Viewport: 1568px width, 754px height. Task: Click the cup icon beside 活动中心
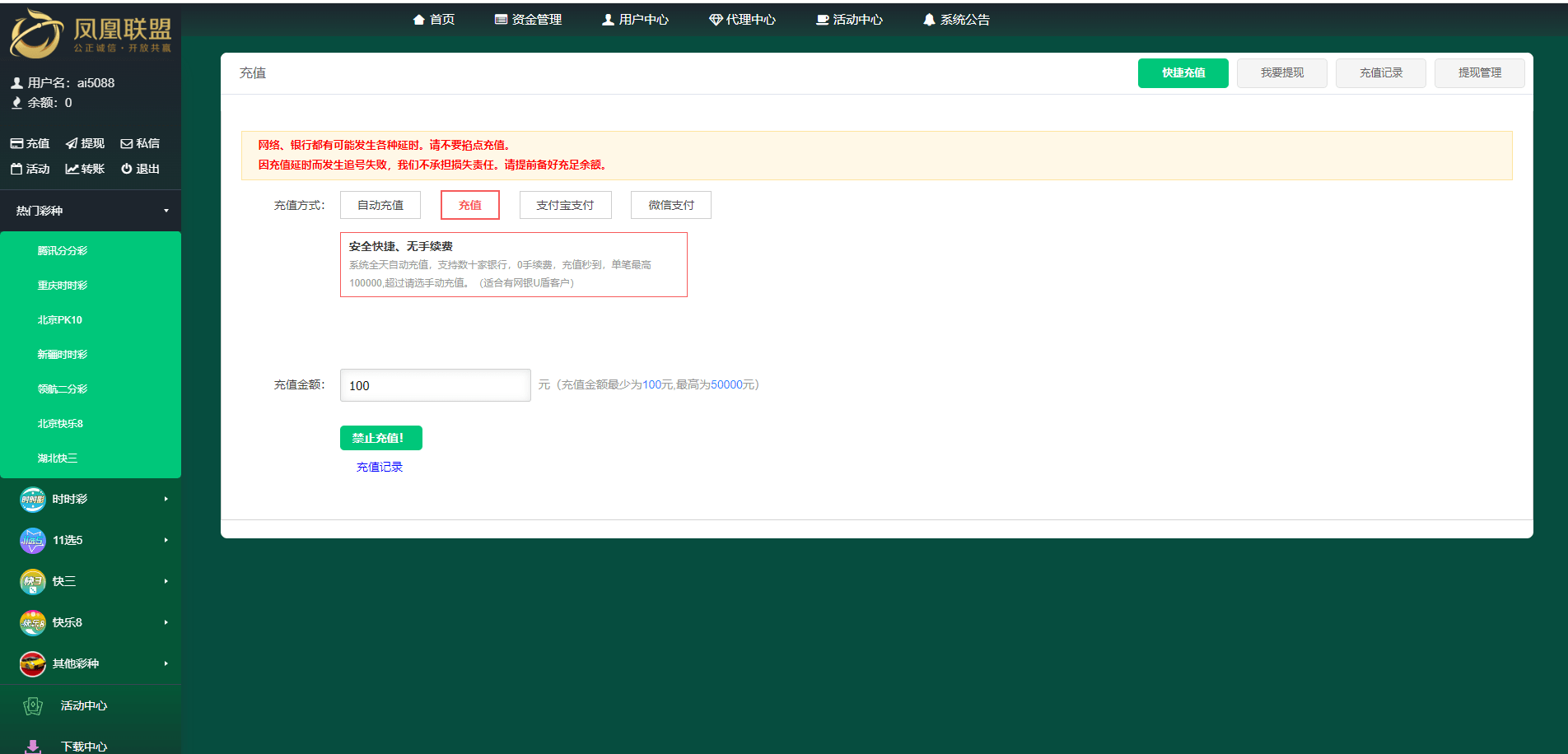[x=822, y=20]
